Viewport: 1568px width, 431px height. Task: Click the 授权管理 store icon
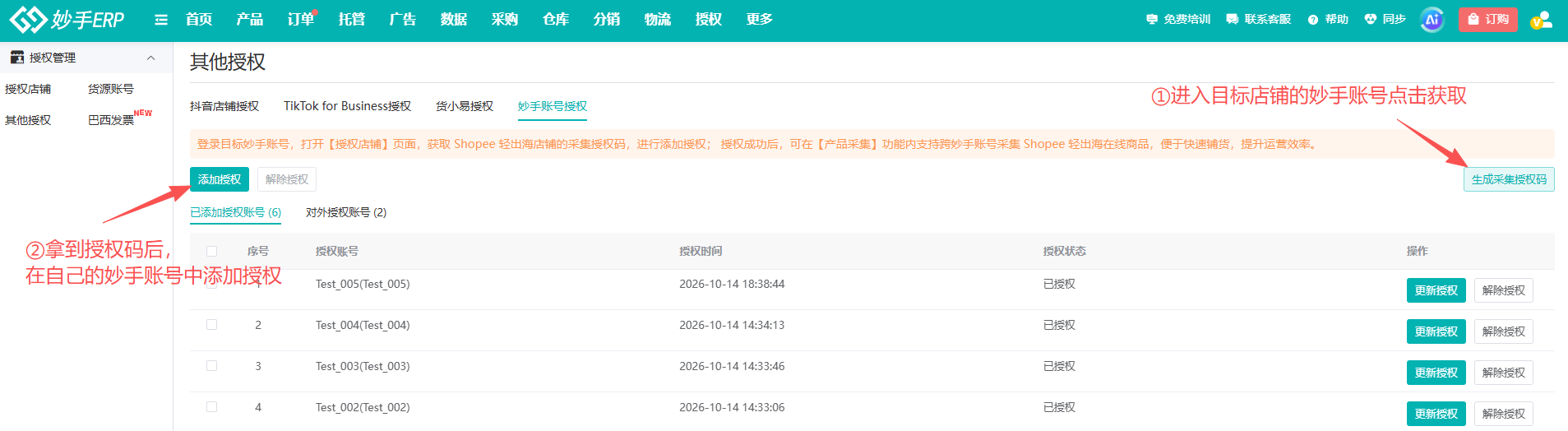(x=16, y=58)
